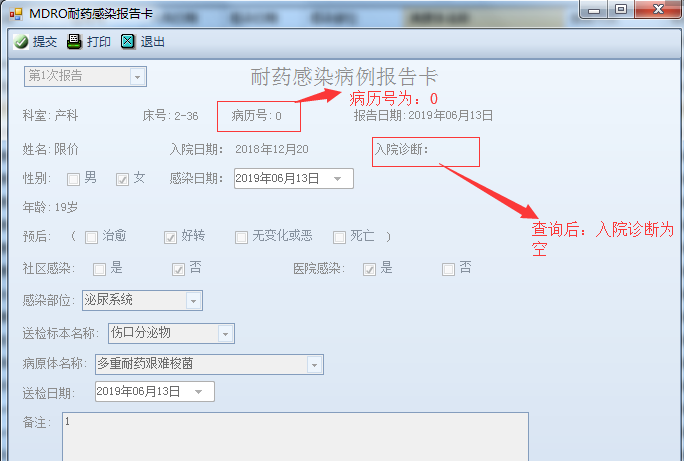Expand the 感染日期 date picker
The width and height of the screenshot is (684, 461).
coord(337,179)
